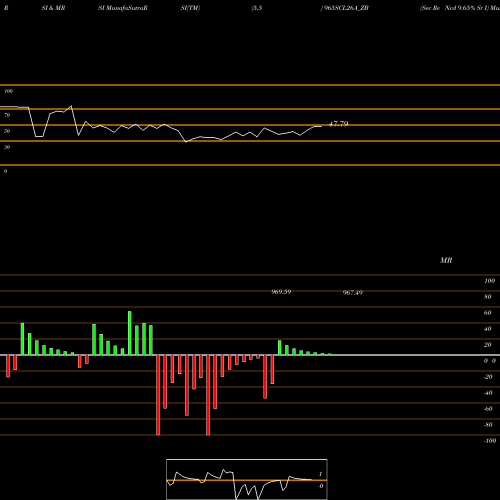Click the MR axis label -60
The width and height of the screenshot is (500, 500).
pos(488,409)
